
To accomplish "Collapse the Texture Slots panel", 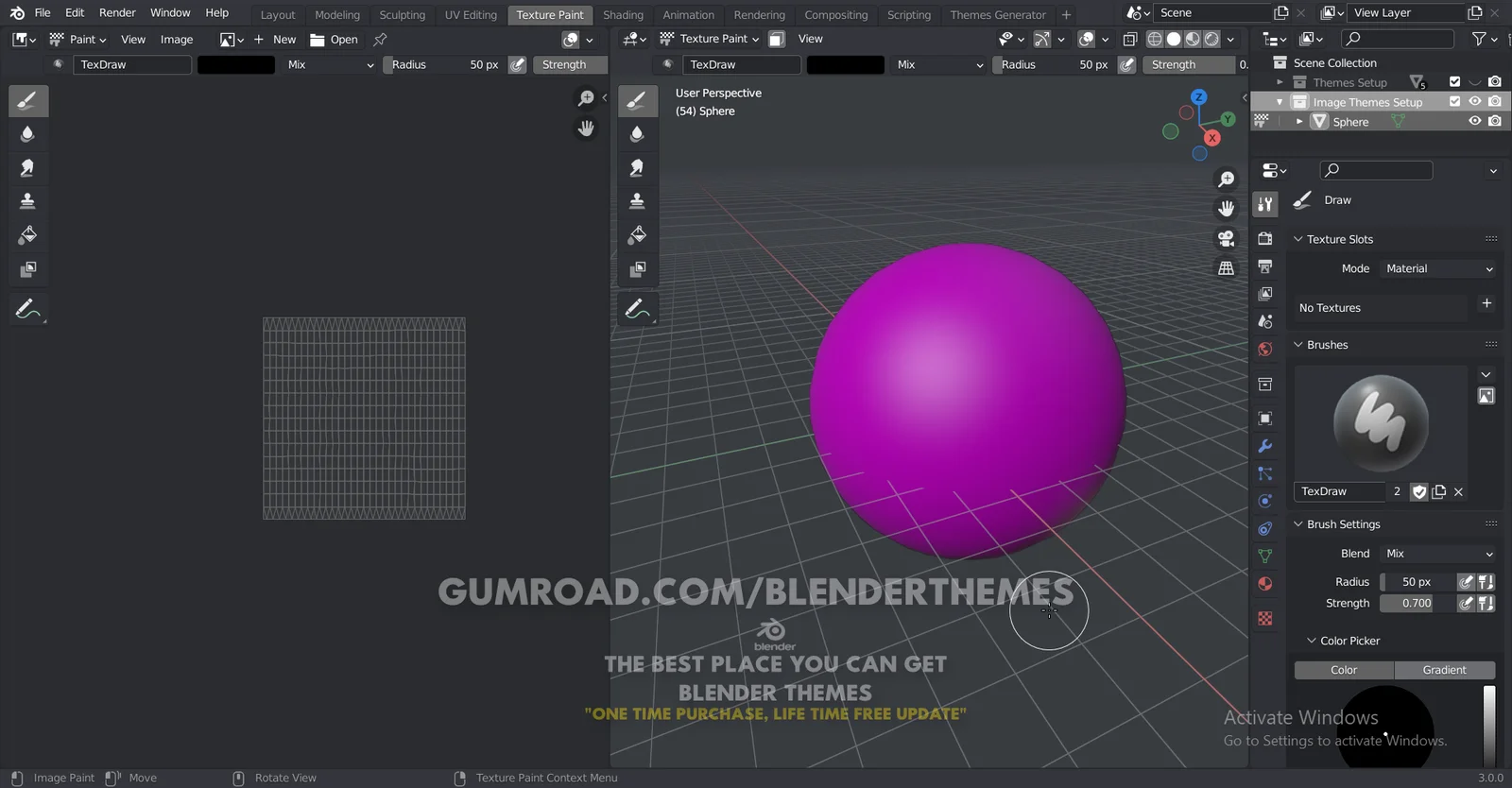I will click(x=1297, y=239).
